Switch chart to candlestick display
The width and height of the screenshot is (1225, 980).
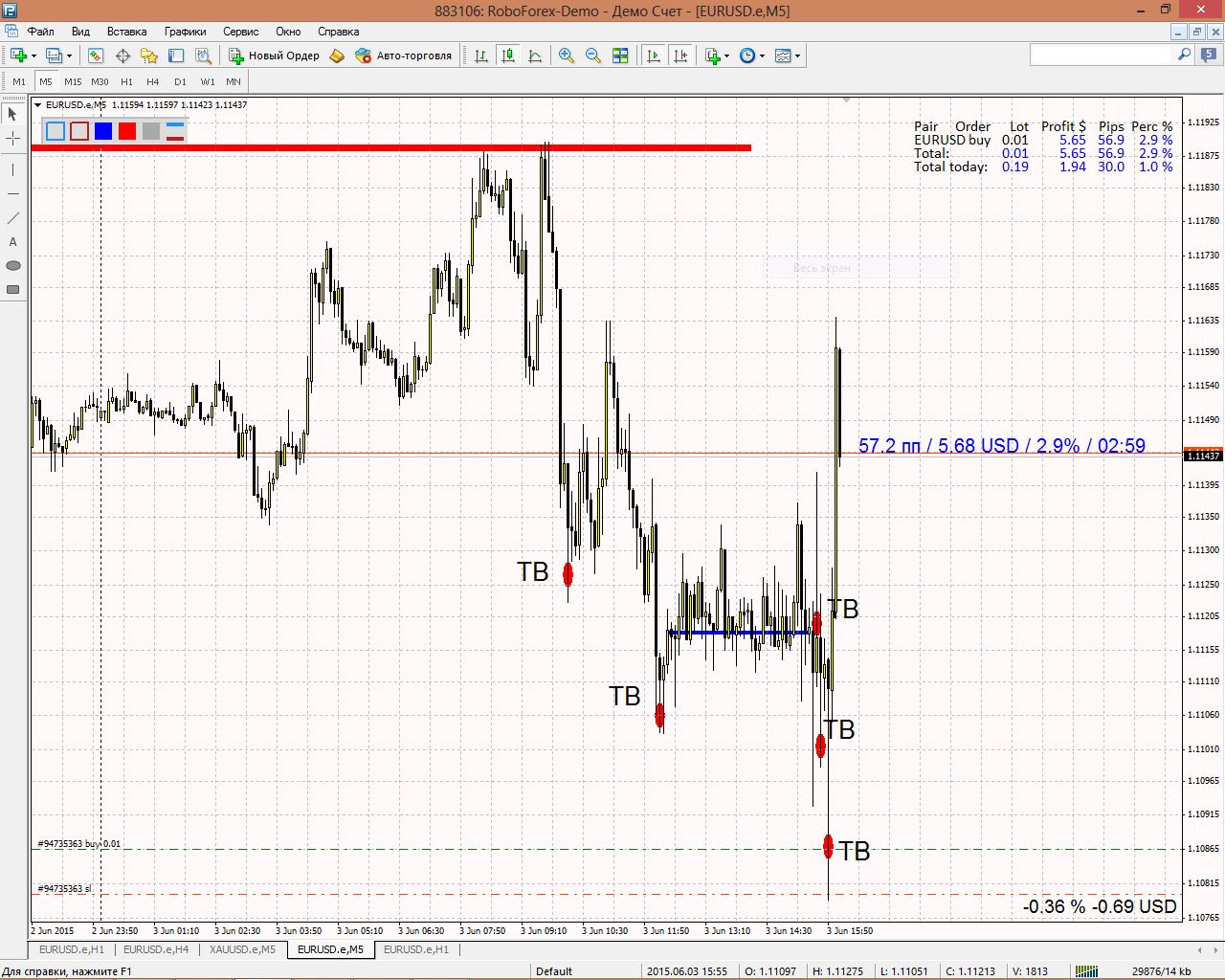(508, 56)
